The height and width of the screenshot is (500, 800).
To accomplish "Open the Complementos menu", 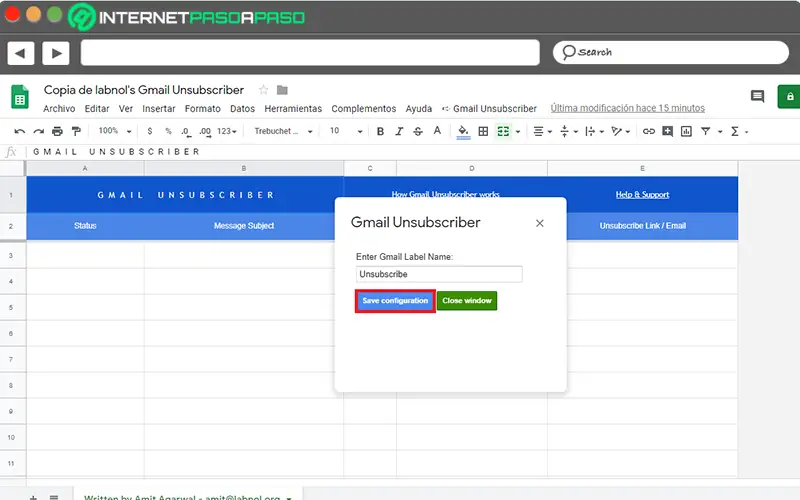I will coord(364,109).
